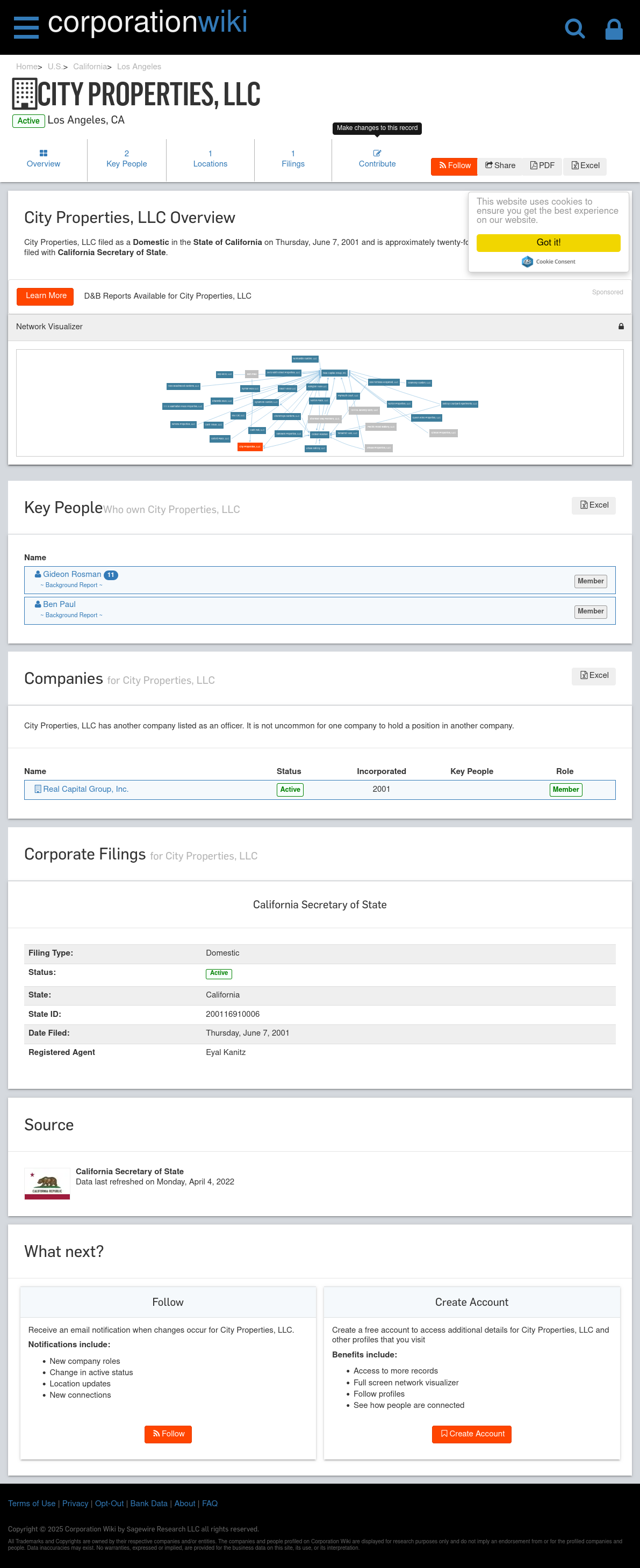
Task: Click Learn More for D&B Reports
Action: (45, 297)
